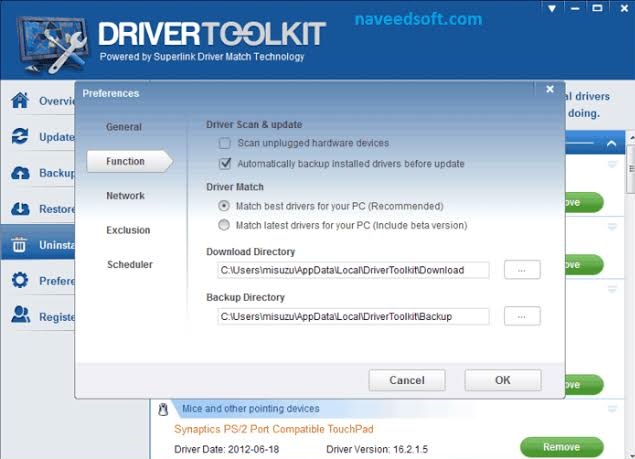The image size is (635, 459).
Task: Click the Preferences gear icon in sidebar
Action: click(x=20, y=280)
